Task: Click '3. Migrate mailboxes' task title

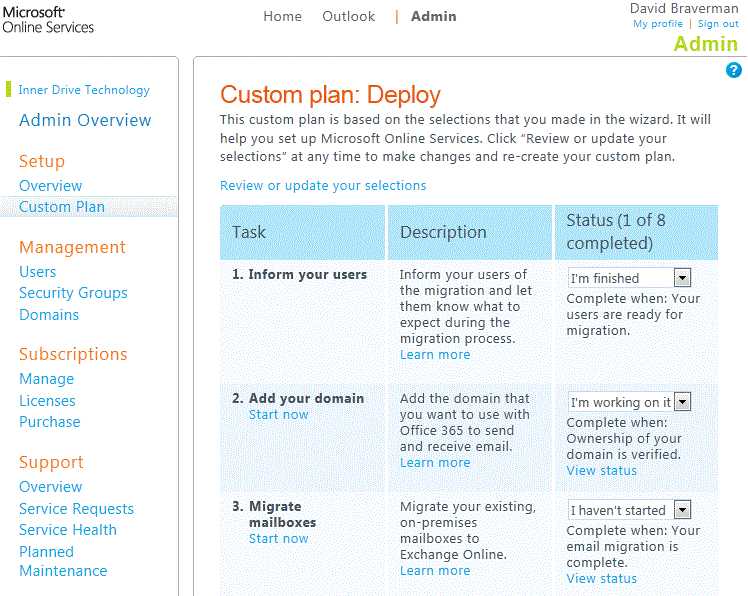Action: [x=274, y=514]
